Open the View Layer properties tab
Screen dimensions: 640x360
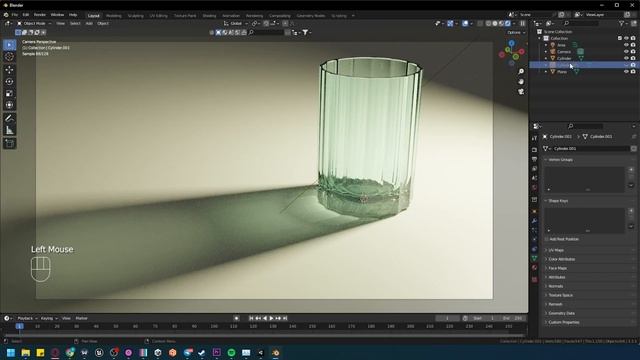[534, 169]
